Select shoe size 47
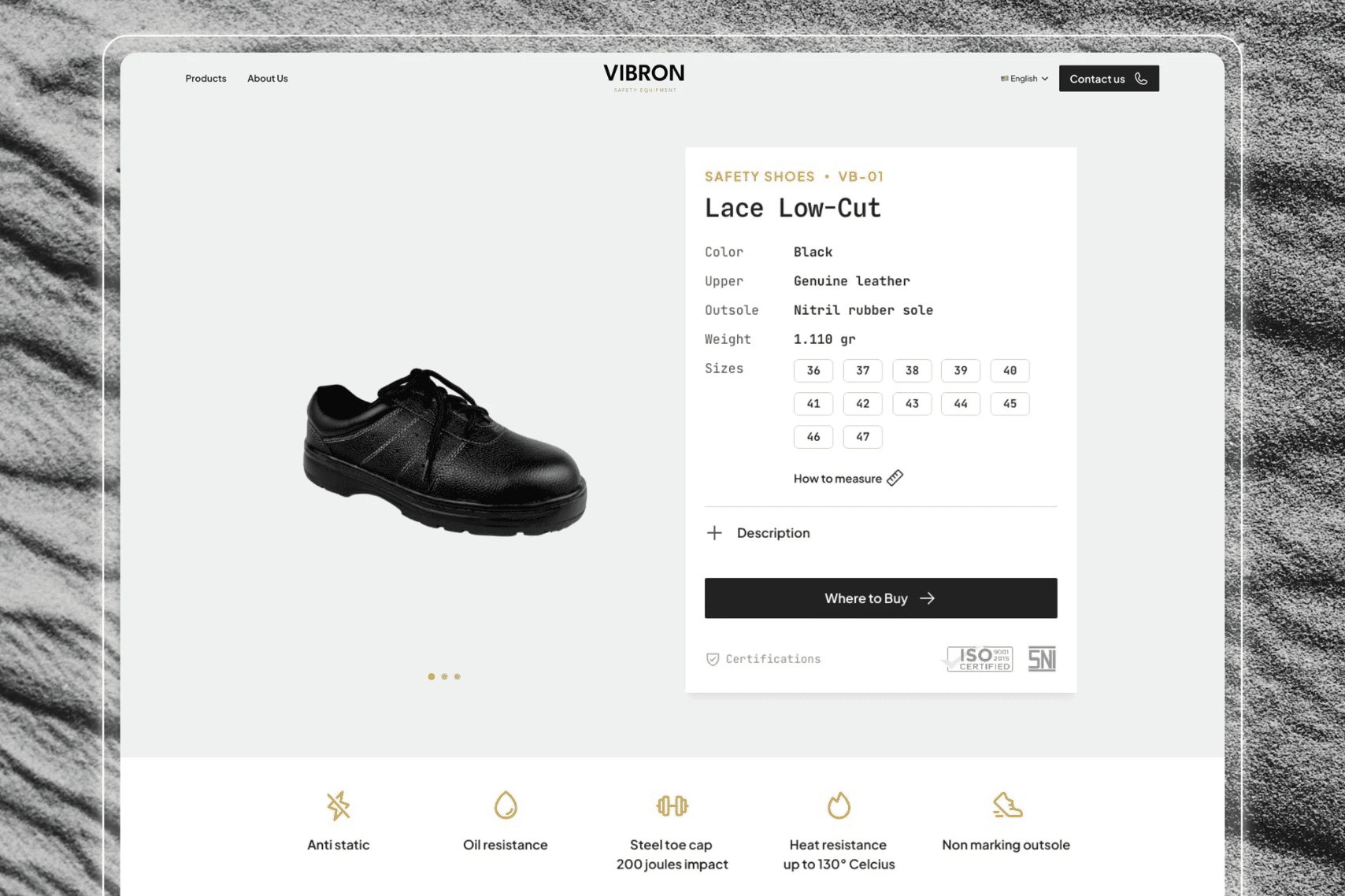Image resolution: width=1345 pixels, height=896 pixels. [863, 436]
